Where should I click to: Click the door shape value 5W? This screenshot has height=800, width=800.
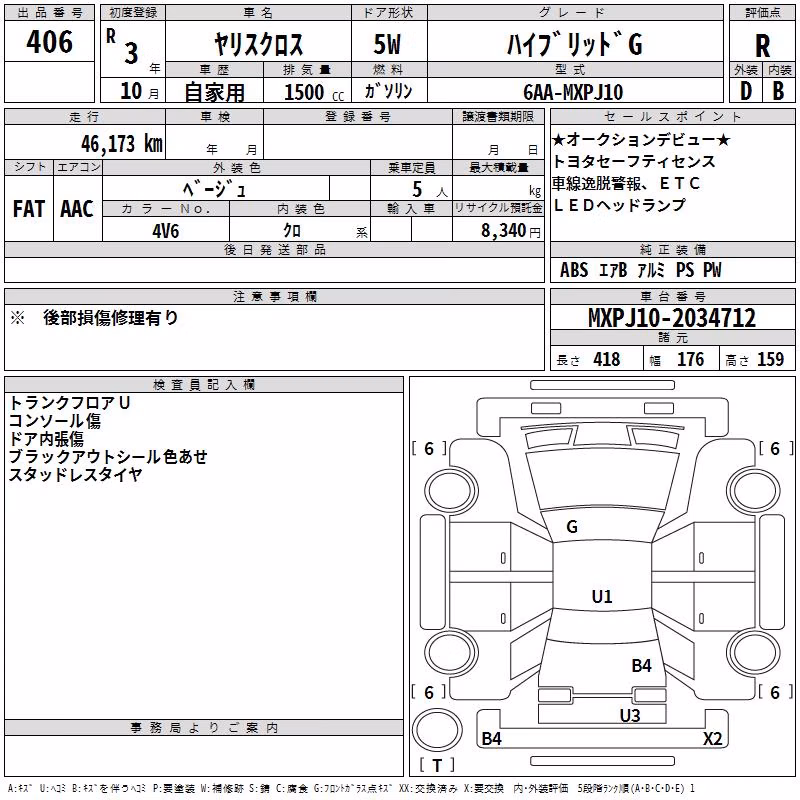coord(387,44)
